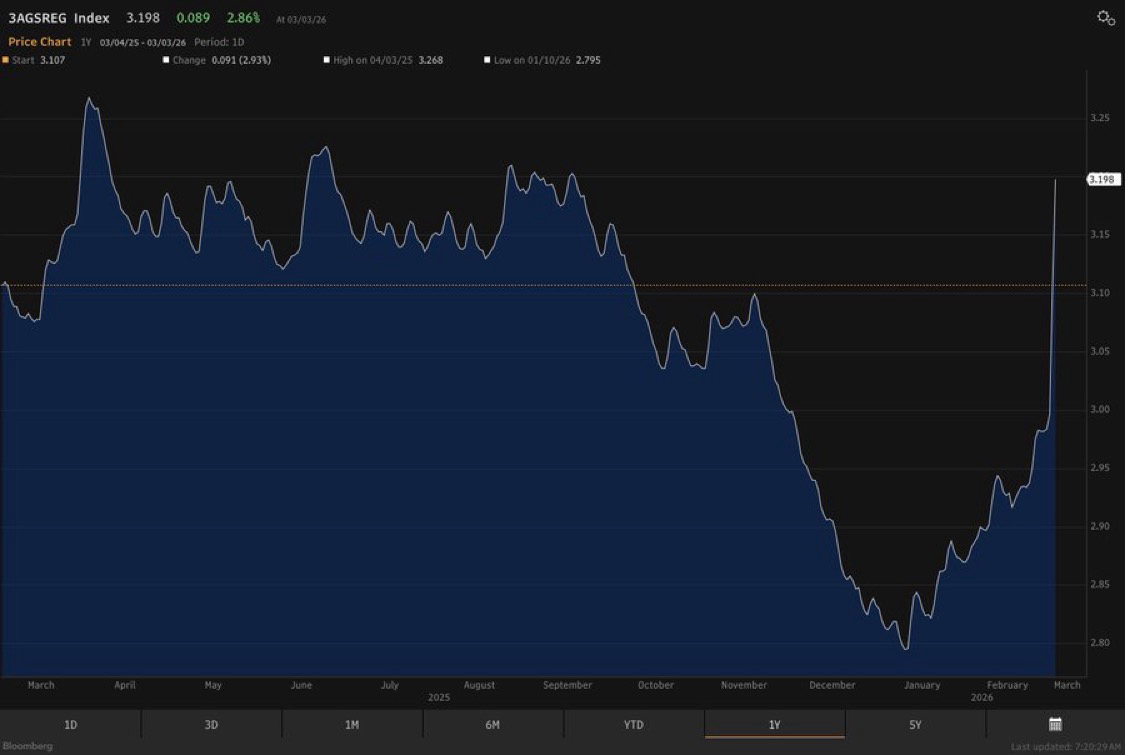Open the Period: 1D selector
Screen dimensions: 1125x755
point(219,42)
